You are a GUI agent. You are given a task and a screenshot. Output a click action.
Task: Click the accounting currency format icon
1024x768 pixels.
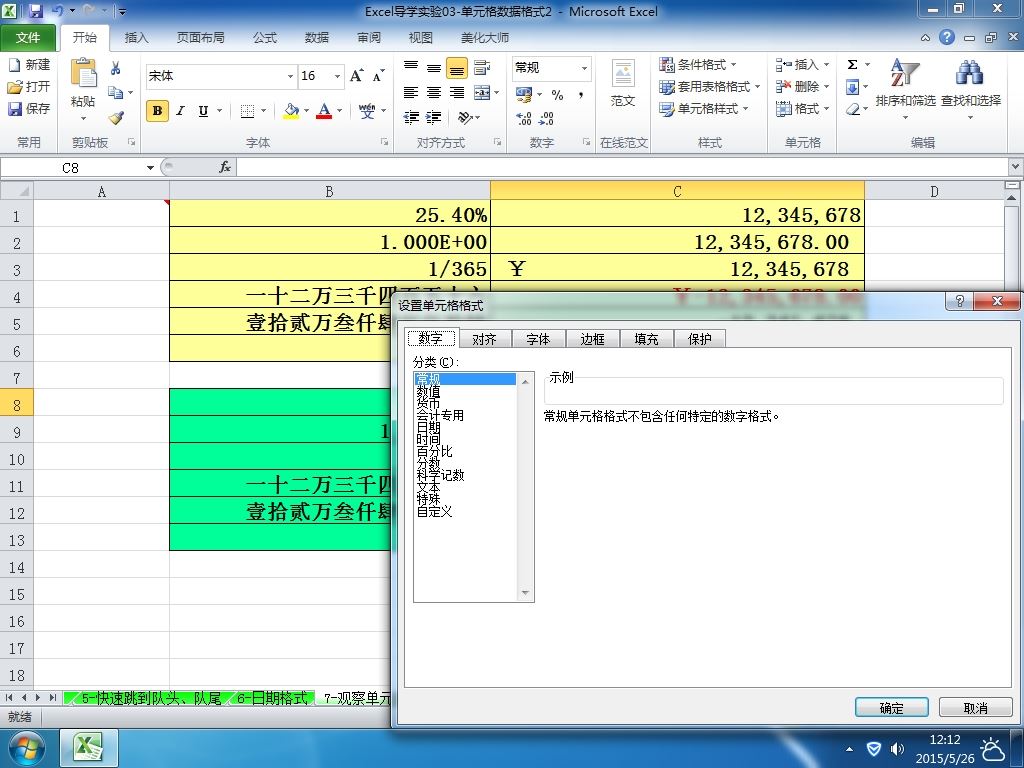pos(524,95)
